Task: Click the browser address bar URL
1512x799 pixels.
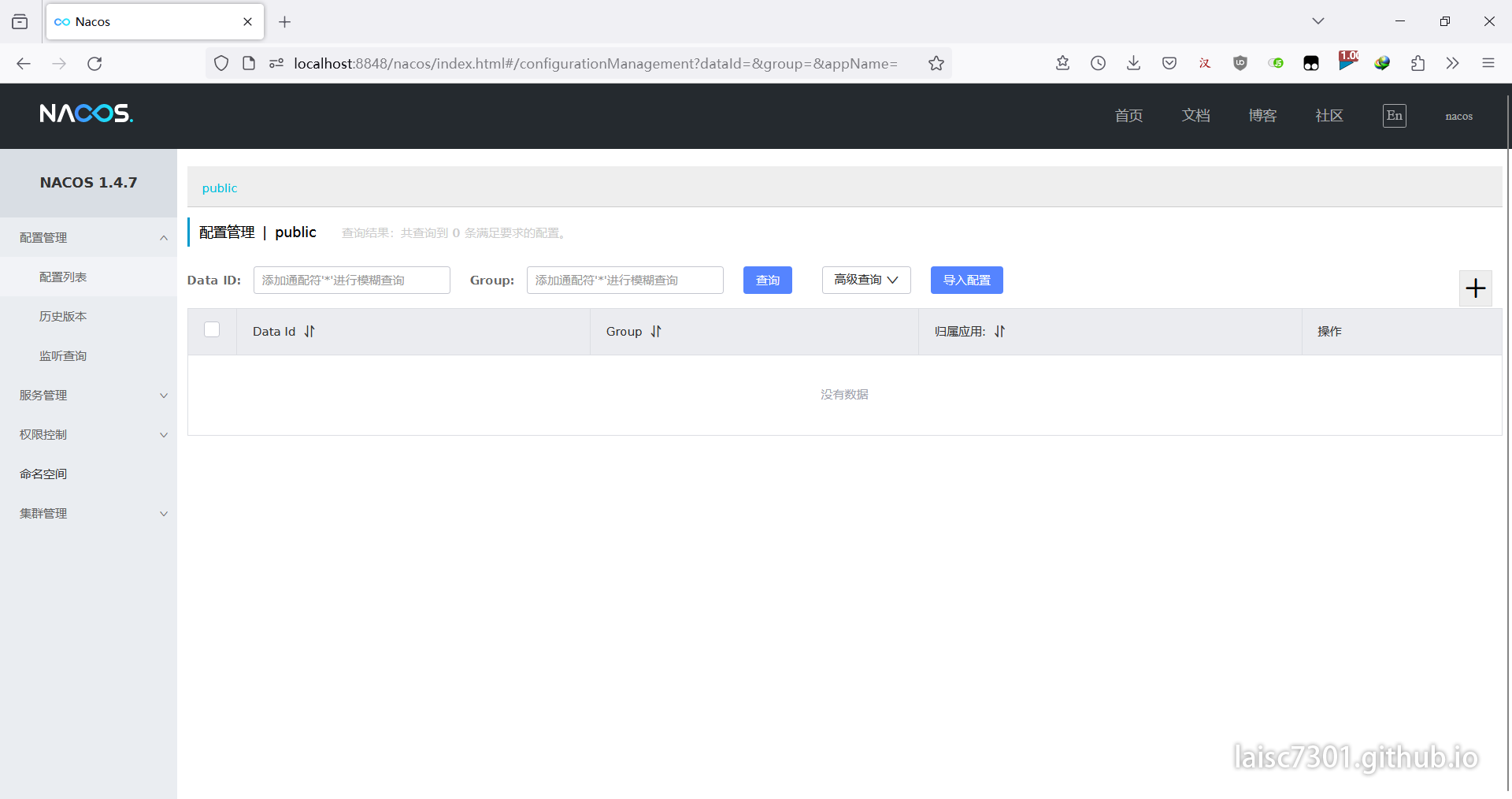Action: tap(595, 64)
